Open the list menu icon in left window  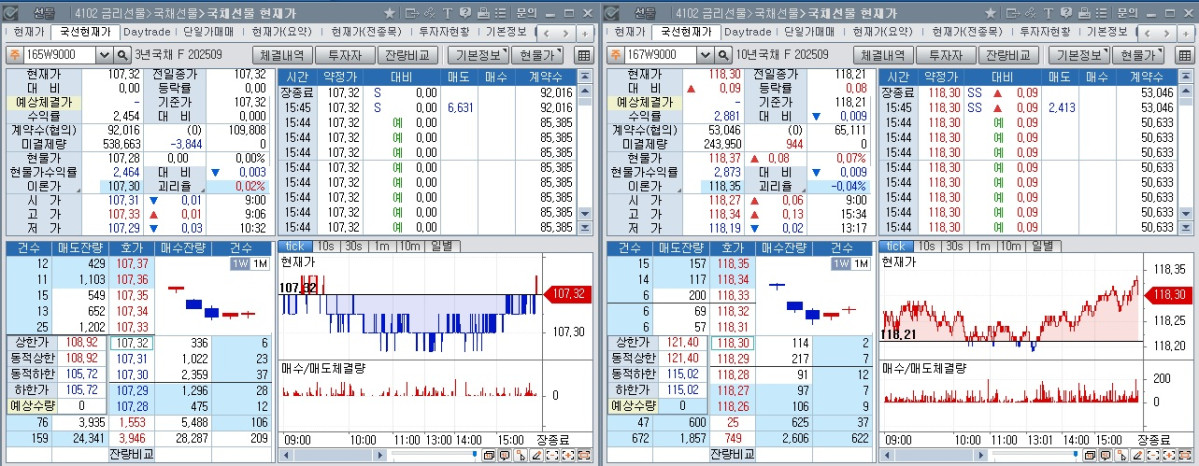coord(499,13)
